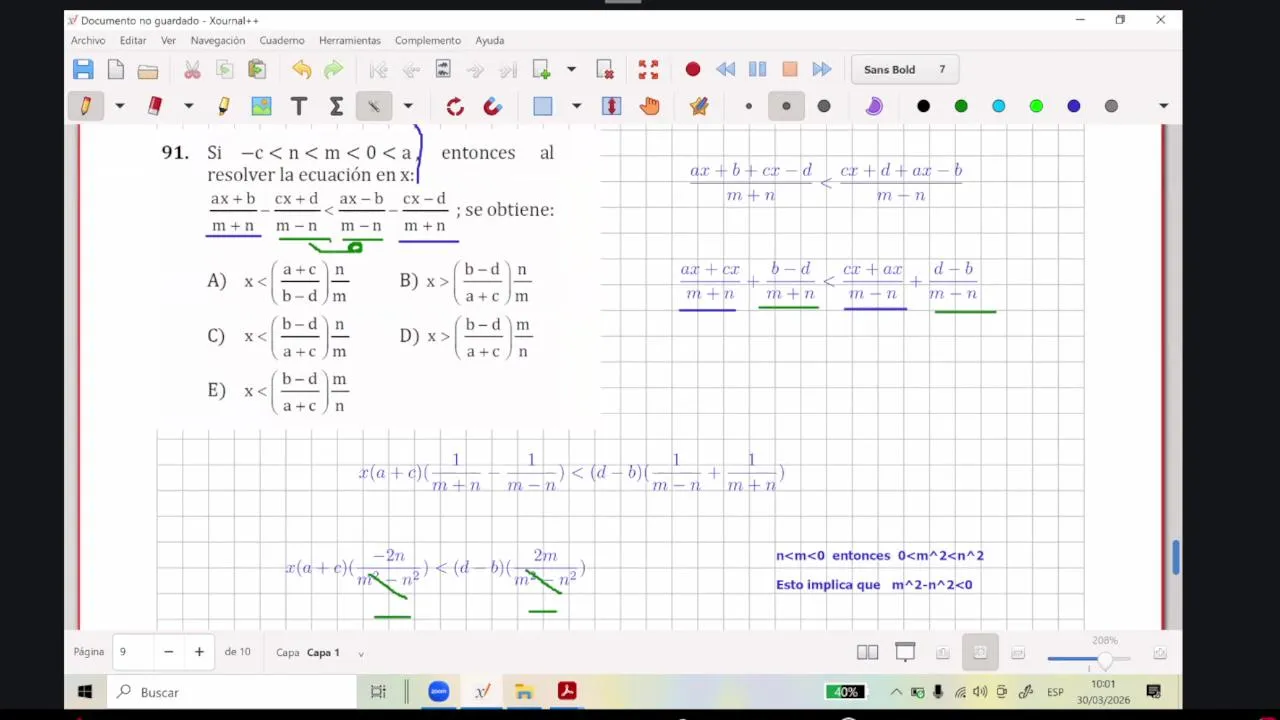Screen dimensions: 1280x720
Task: Toggle paired pages view
Action: click(867, 652)
